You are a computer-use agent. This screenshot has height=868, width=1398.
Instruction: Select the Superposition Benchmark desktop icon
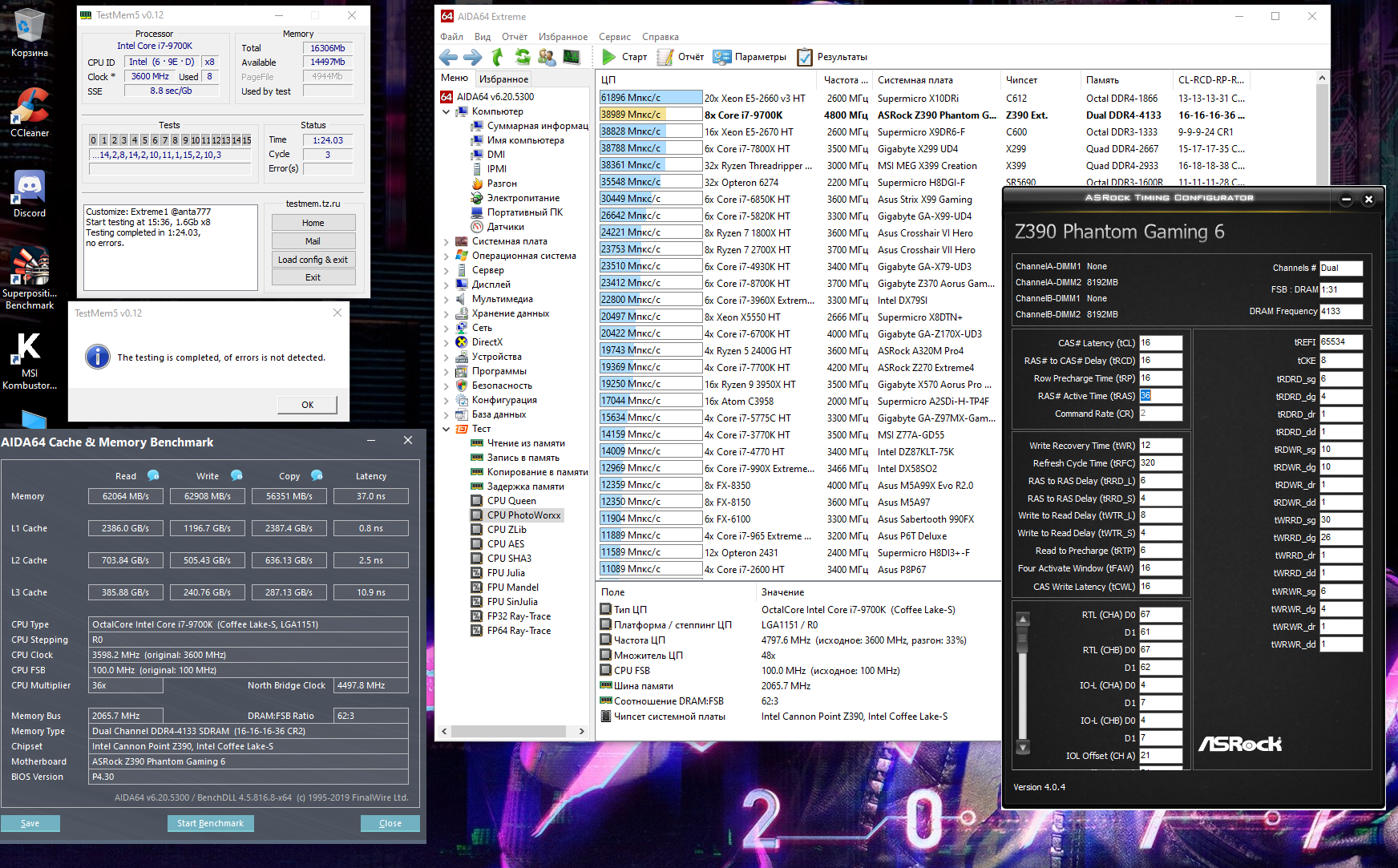30,277
